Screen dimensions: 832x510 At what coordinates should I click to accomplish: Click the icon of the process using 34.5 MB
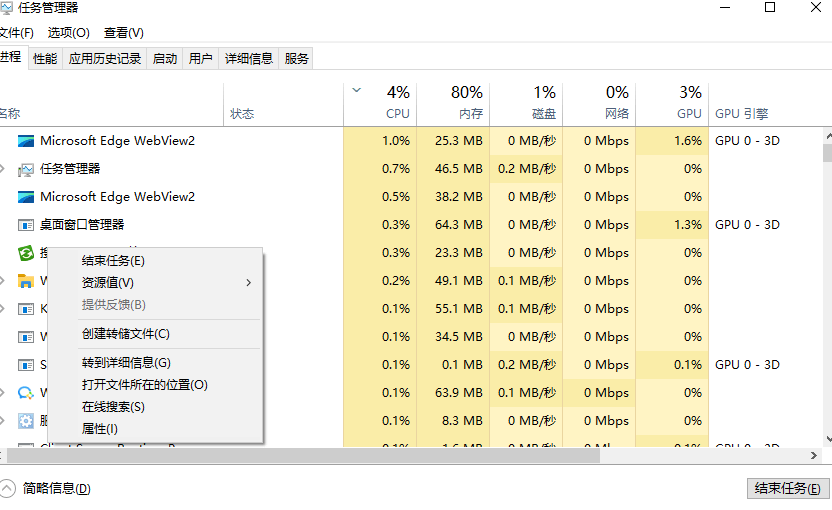[25, 337]
